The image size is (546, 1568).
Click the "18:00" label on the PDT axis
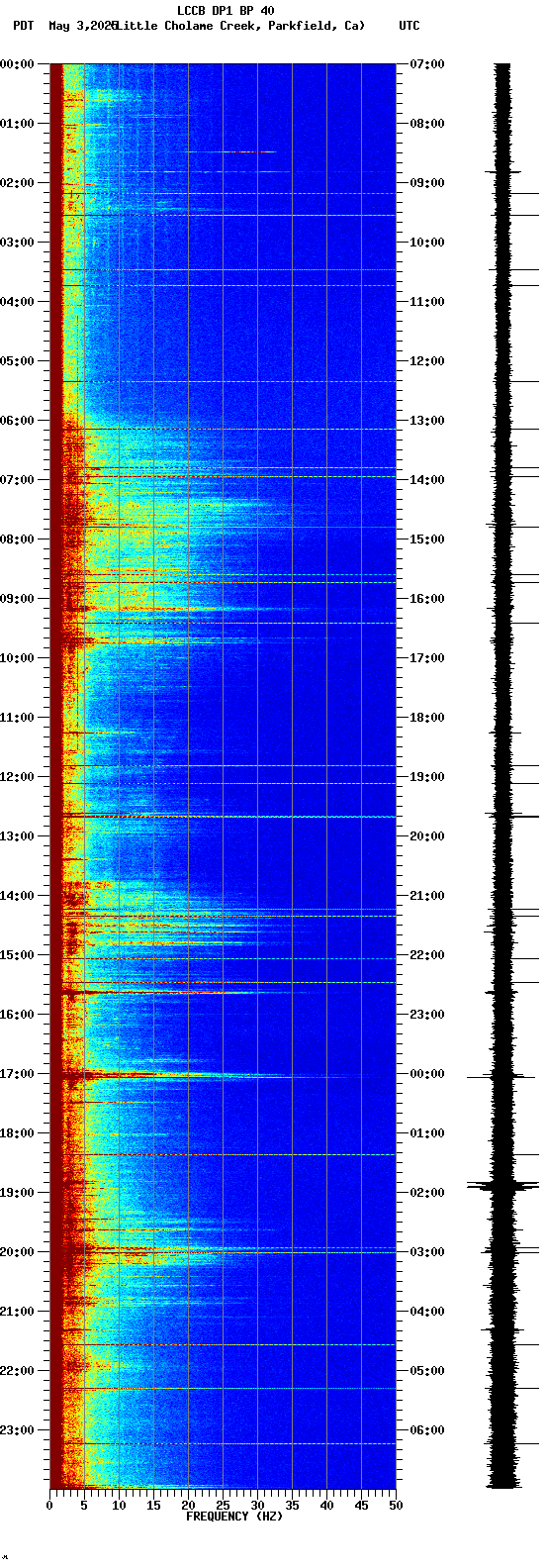click(x=17, y=1133)
